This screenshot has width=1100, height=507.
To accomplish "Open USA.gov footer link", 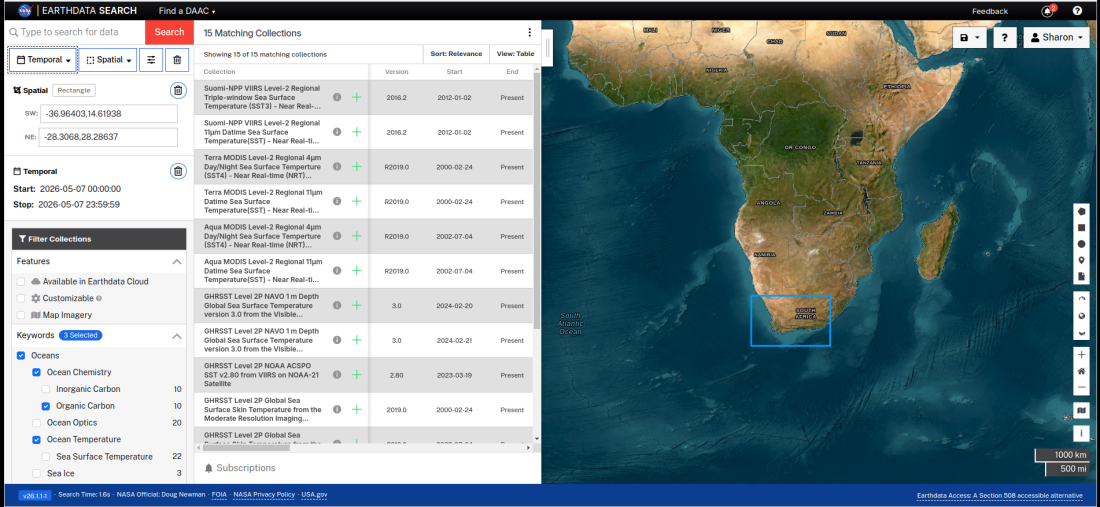I will (314, 494).
